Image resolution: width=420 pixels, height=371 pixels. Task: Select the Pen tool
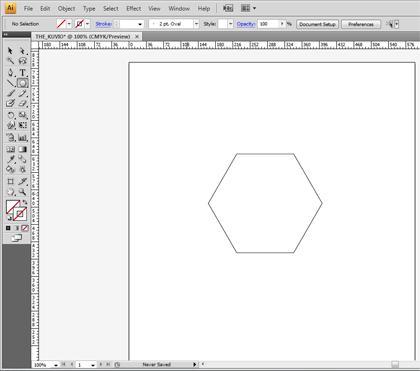10,72
